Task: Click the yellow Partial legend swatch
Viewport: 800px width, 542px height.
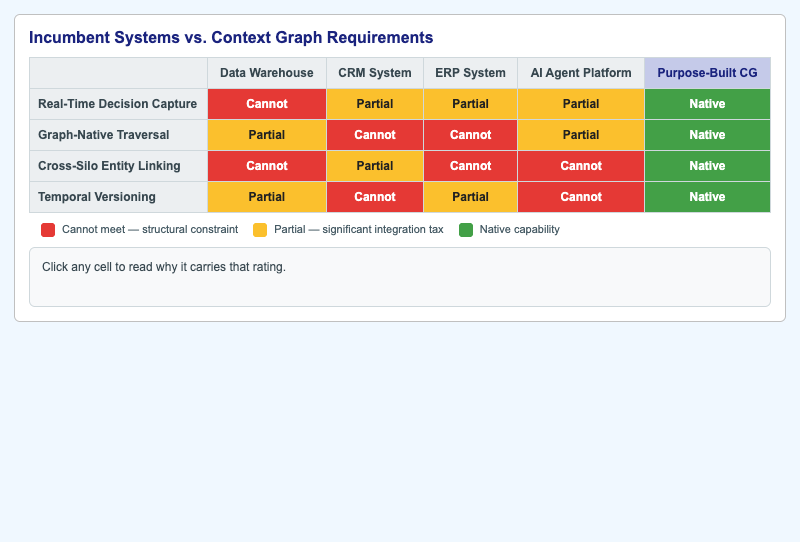Action: 260,230
